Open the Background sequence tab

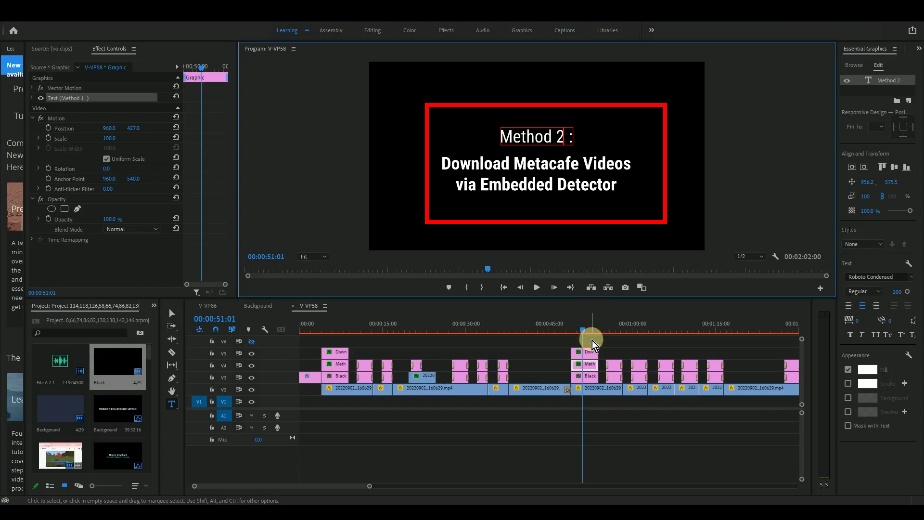click(258, 306)
